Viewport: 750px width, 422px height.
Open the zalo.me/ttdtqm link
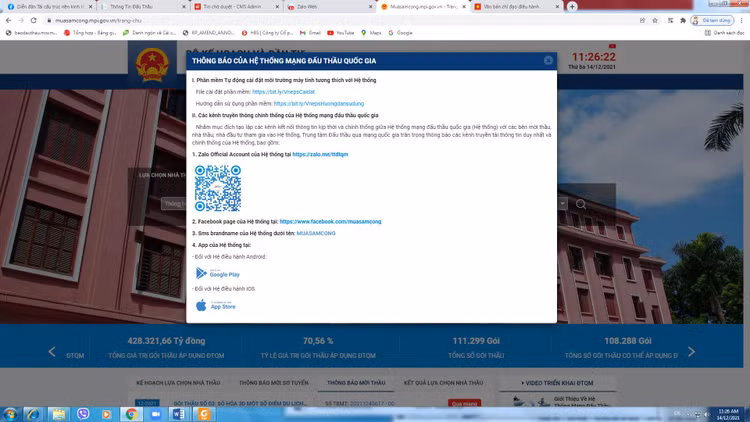click(320, 154)
